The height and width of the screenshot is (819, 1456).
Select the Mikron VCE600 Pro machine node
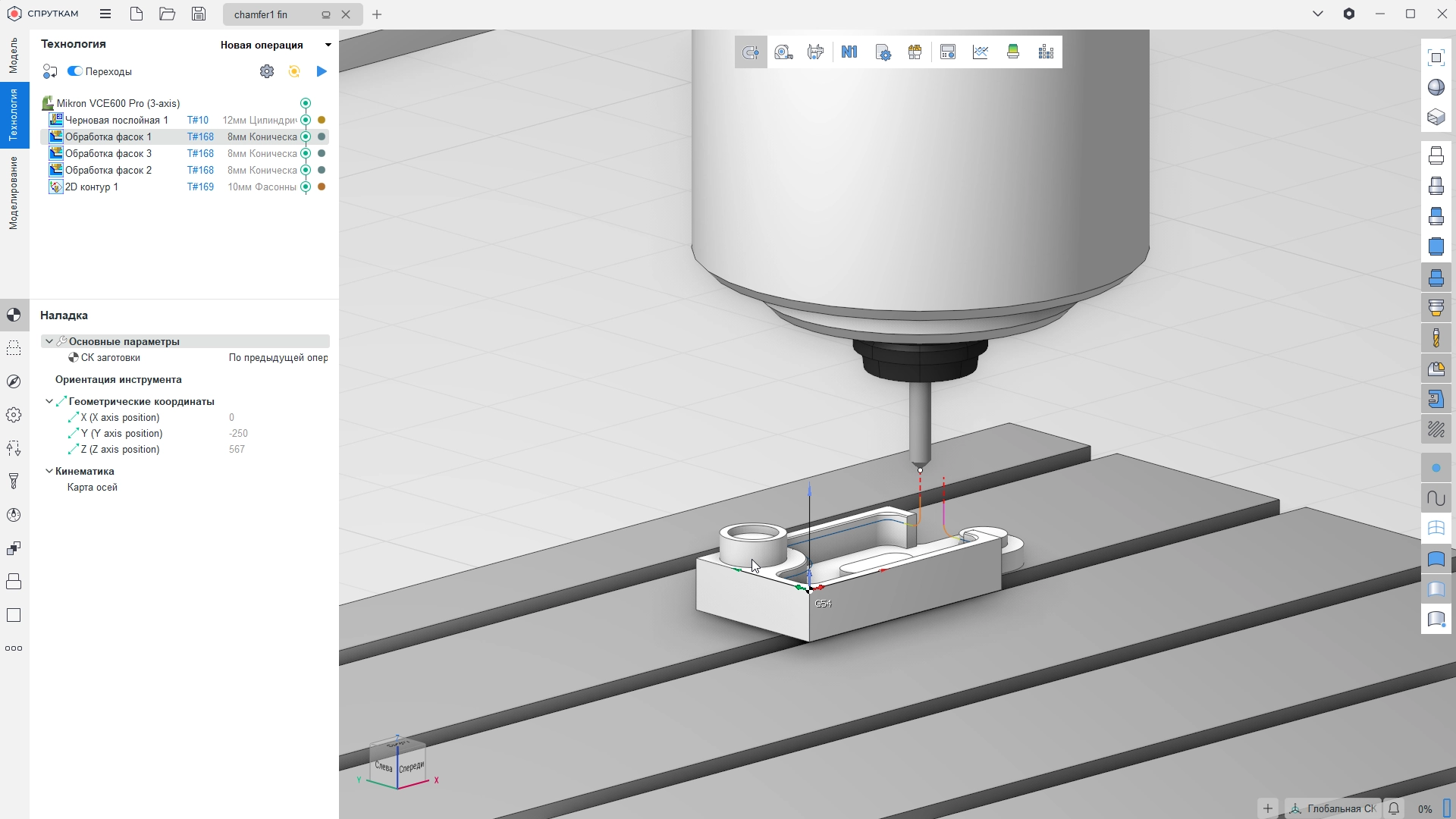[x=118, y=103]
